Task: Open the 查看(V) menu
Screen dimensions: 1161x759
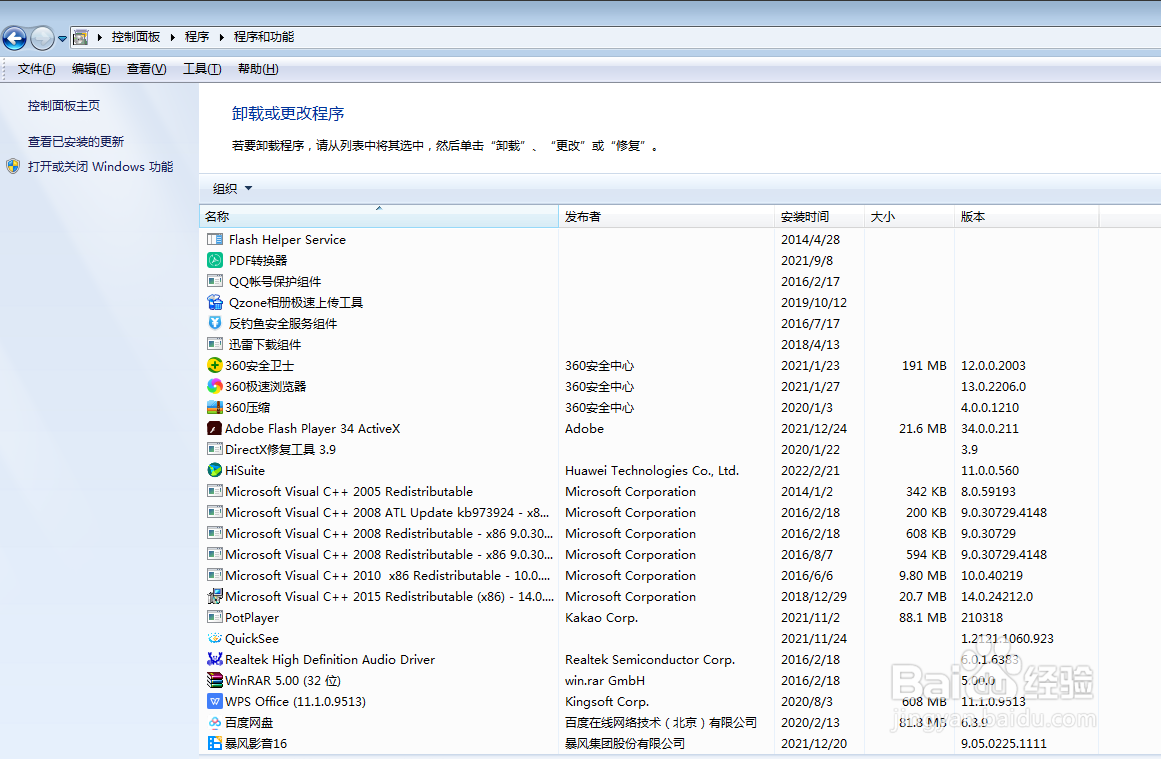Action: click(x=147, y=69)
